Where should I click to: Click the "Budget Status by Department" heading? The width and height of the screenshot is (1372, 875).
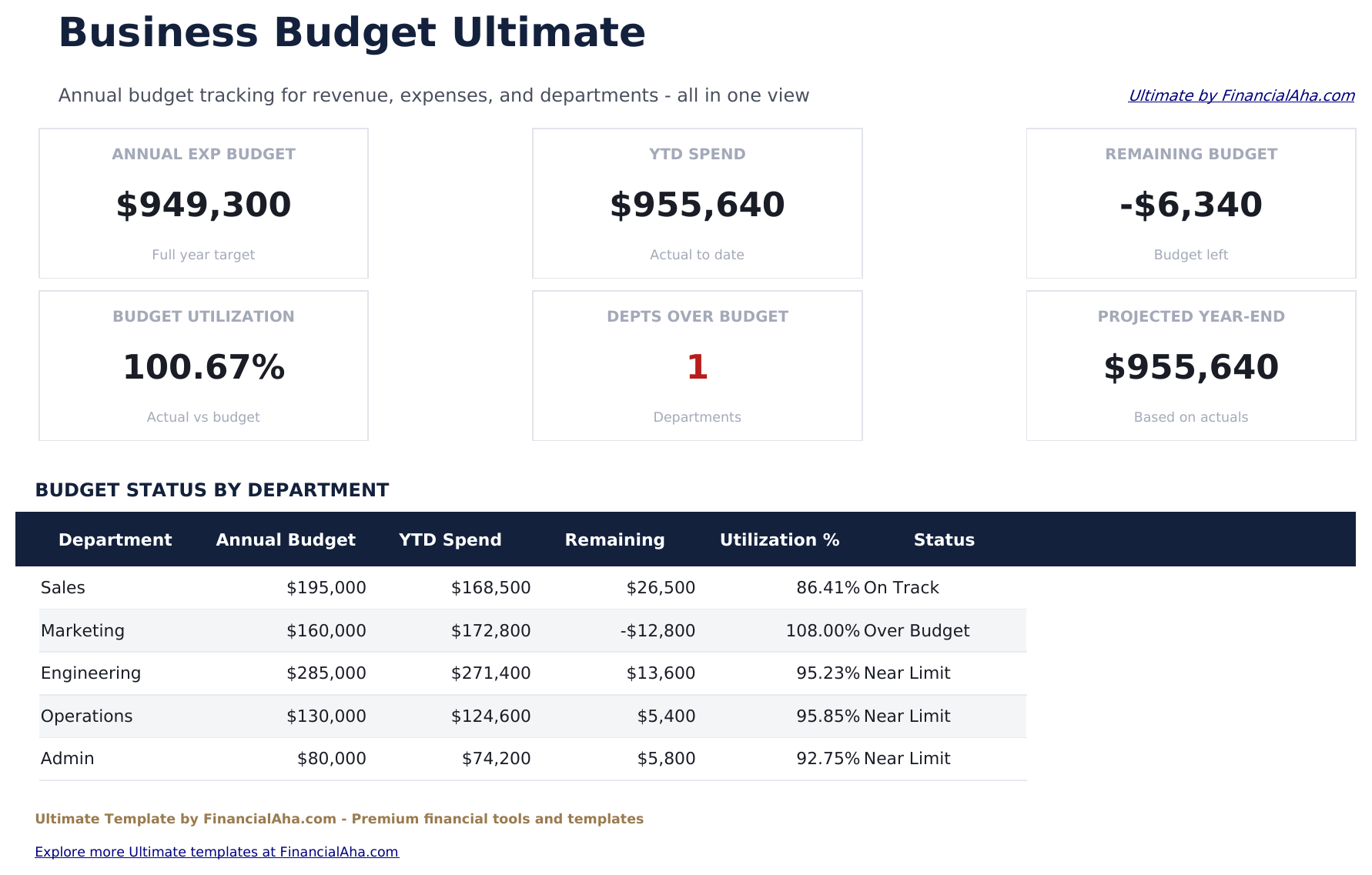[212, 489]
